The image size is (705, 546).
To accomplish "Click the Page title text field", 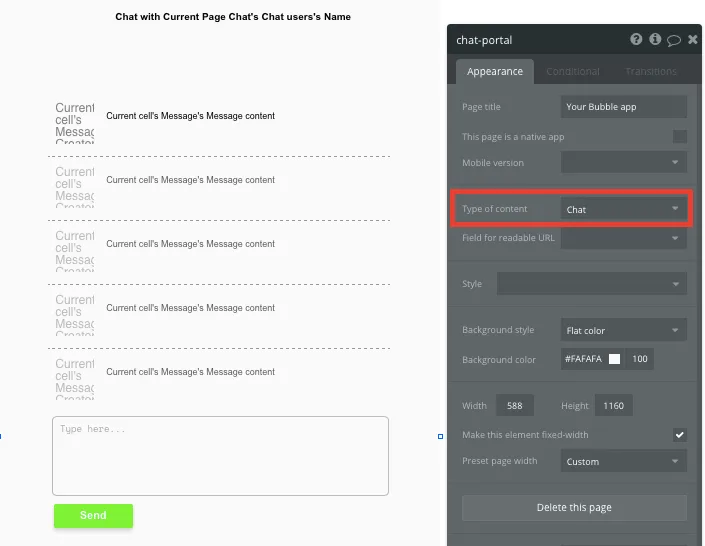I will point(623,106).
